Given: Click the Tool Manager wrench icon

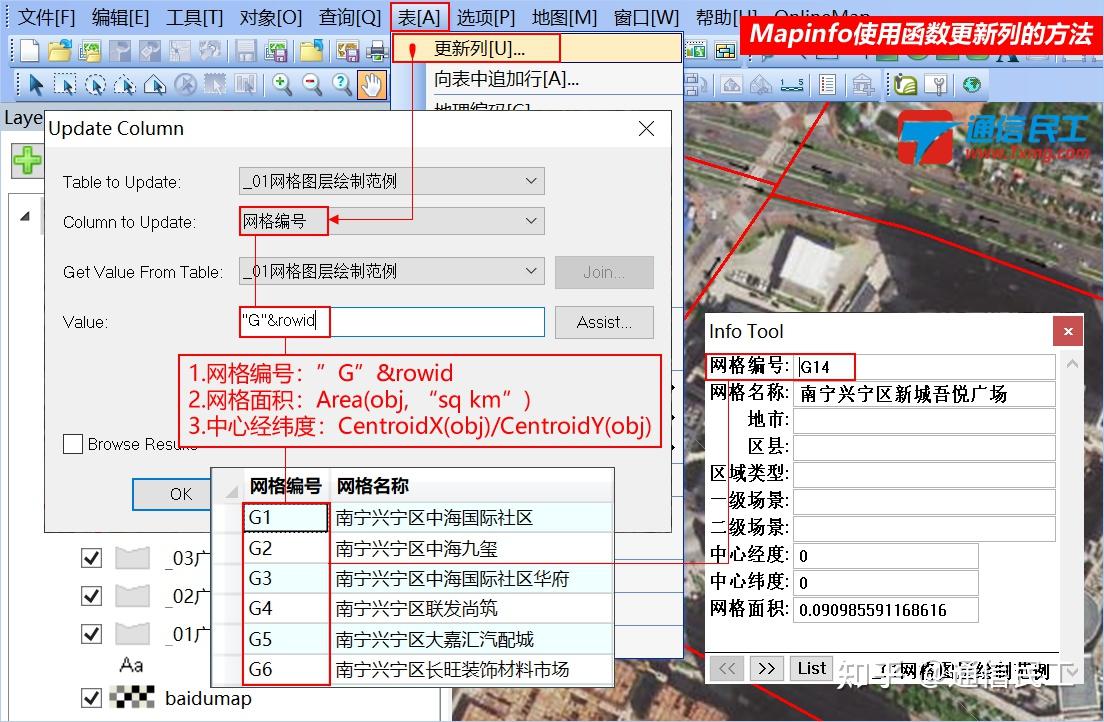Looking at the screenshot, I should click(936, 85).
